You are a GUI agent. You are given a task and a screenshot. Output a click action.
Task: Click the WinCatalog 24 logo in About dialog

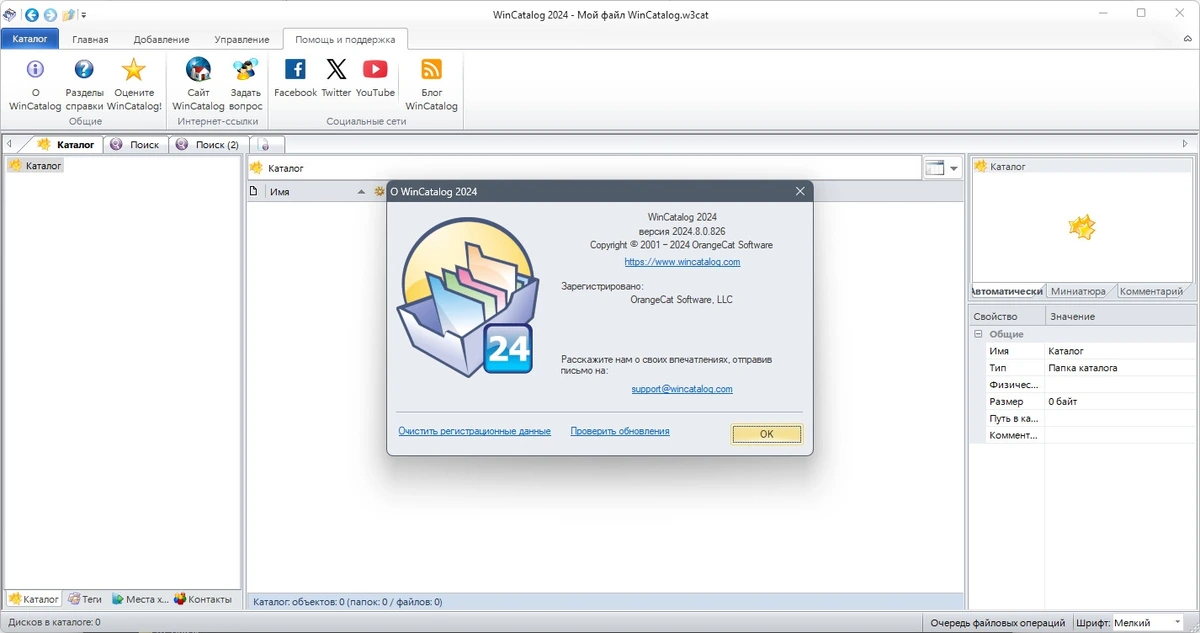pyautogui.click(x=466, y=295)
